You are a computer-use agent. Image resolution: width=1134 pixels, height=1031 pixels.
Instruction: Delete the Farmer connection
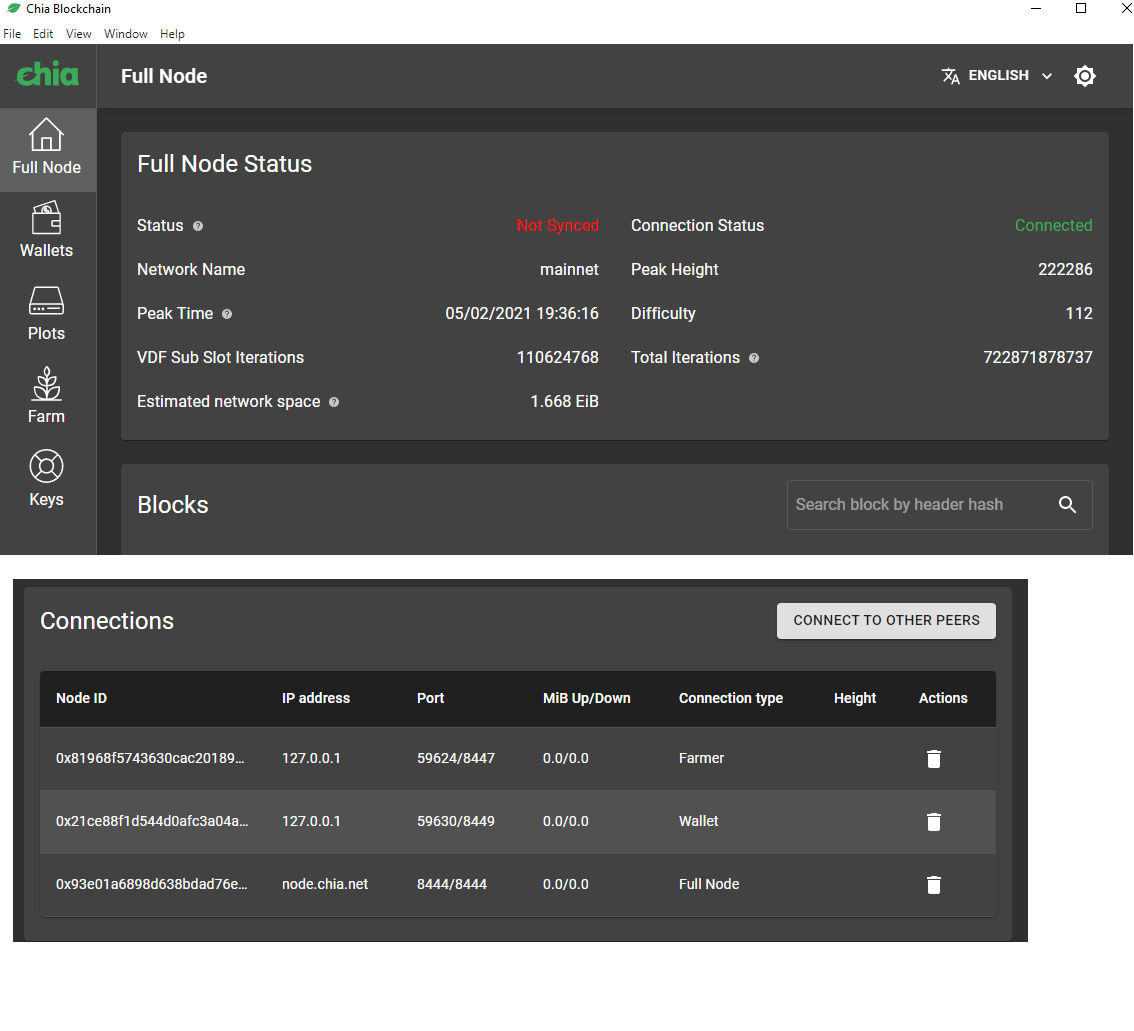point(934,758)
